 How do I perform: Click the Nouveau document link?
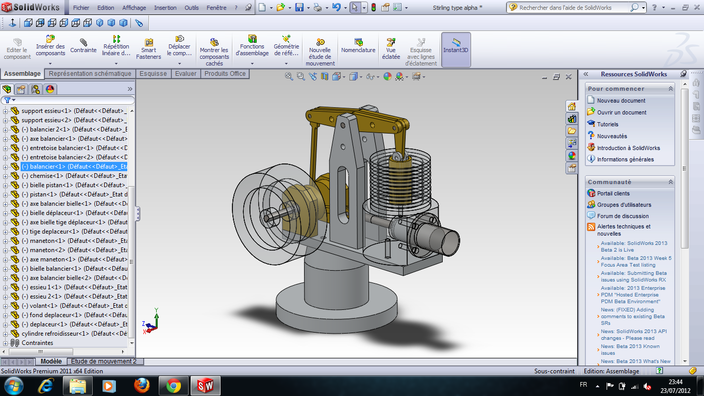point(621,101)
